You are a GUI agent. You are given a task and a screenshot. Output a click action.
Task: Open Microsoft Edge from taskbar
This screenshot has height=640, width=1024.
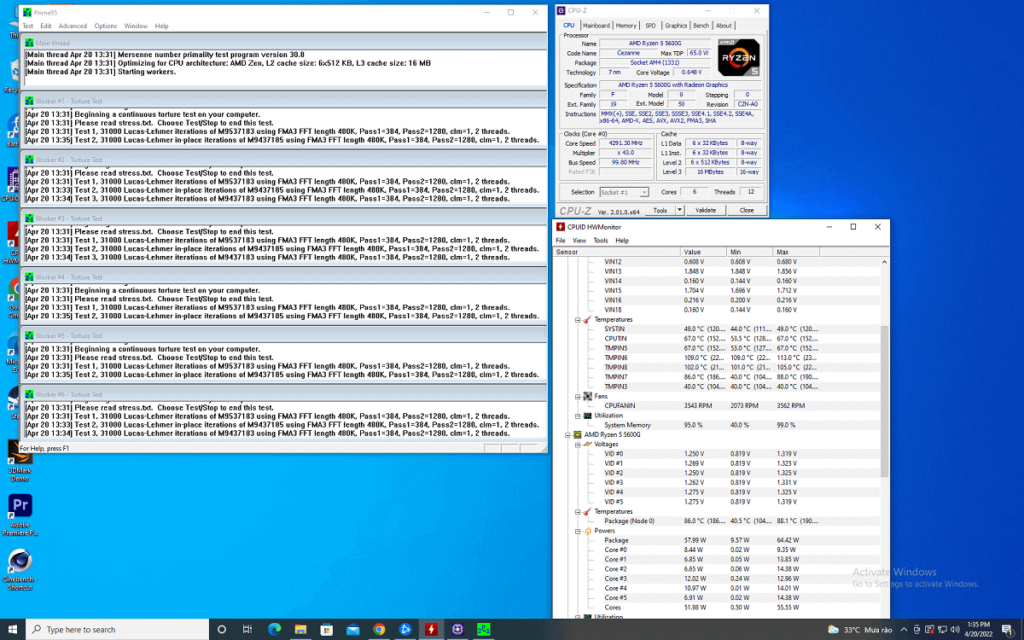(274, 629)
